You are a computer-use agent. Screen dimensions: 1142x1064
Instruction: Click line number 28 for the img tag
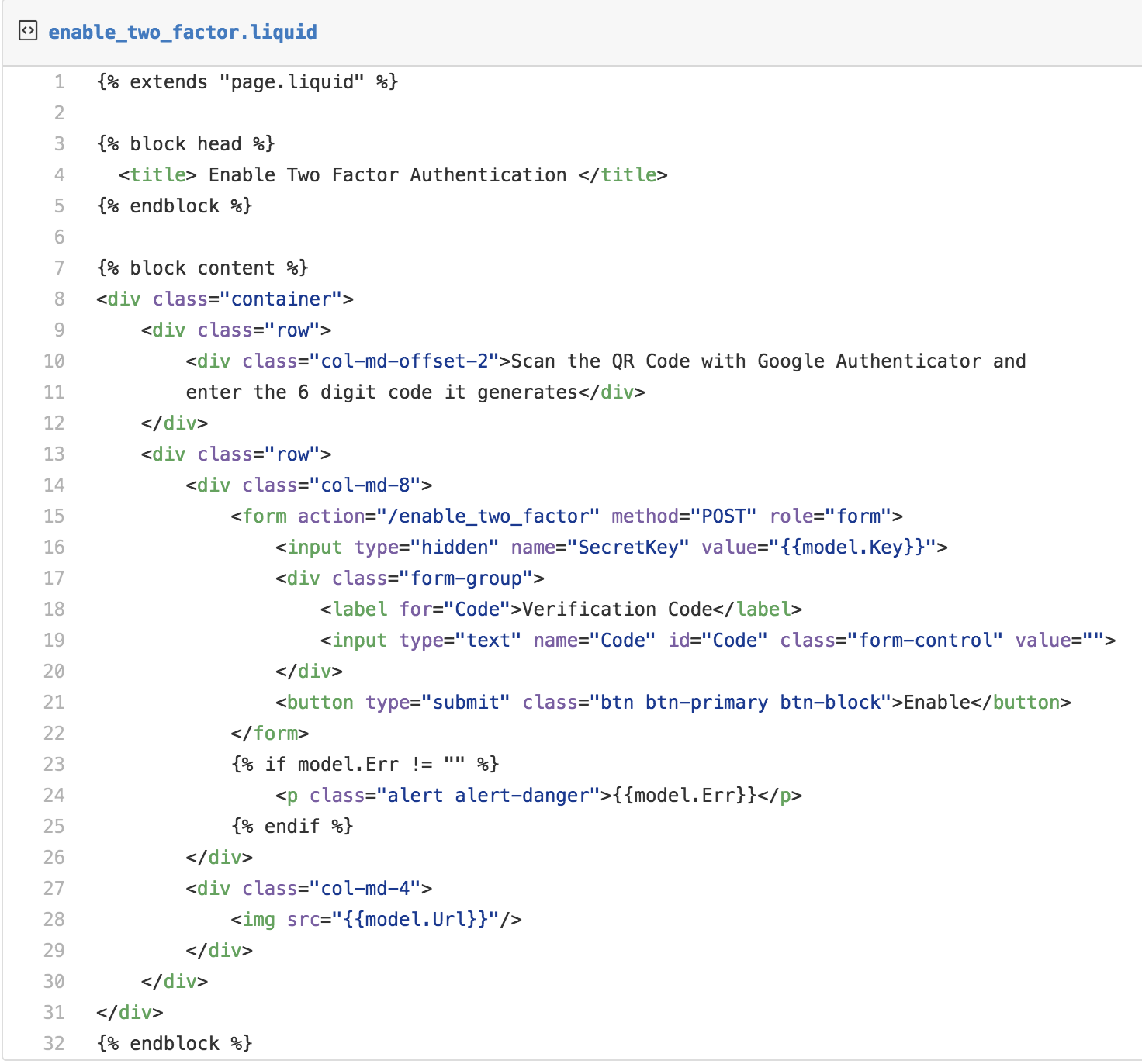[x=54, y=920]
